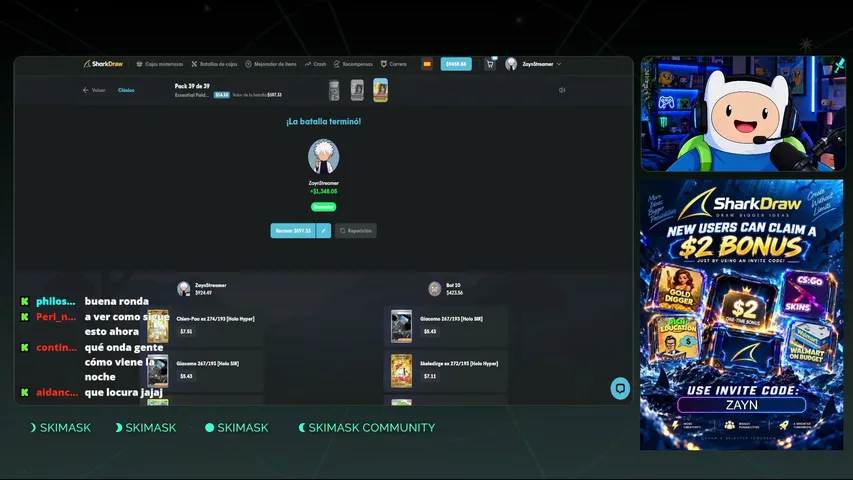The width and height of the screenshot is (853, 480).
Task: Click the Crash chart icon in navbar
Action: pyautogui.click(x=308, y=64)
